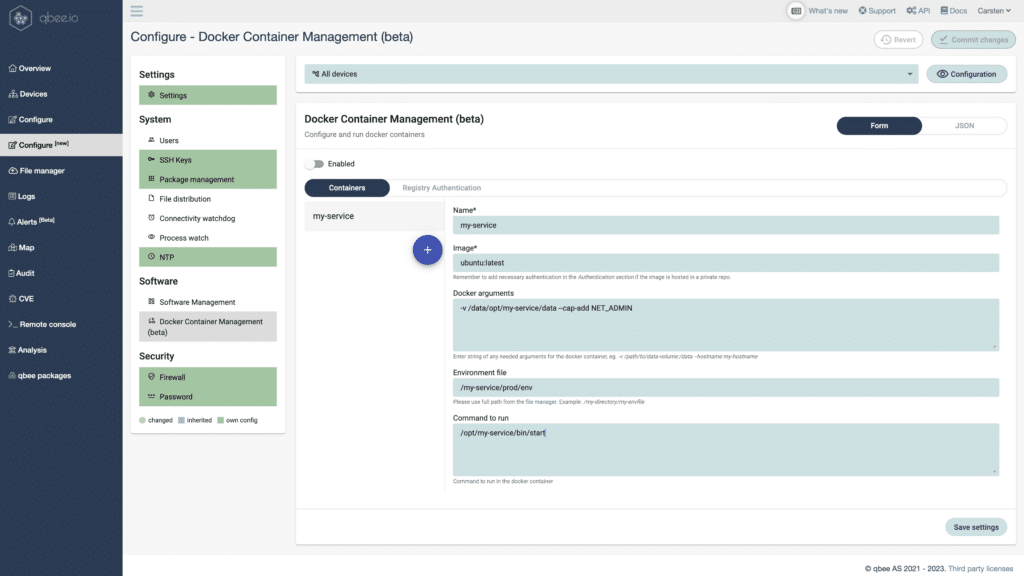This screenshot has height=576, width=1024.
Task: Open the Map sidebar item
Action: [27, 247]
